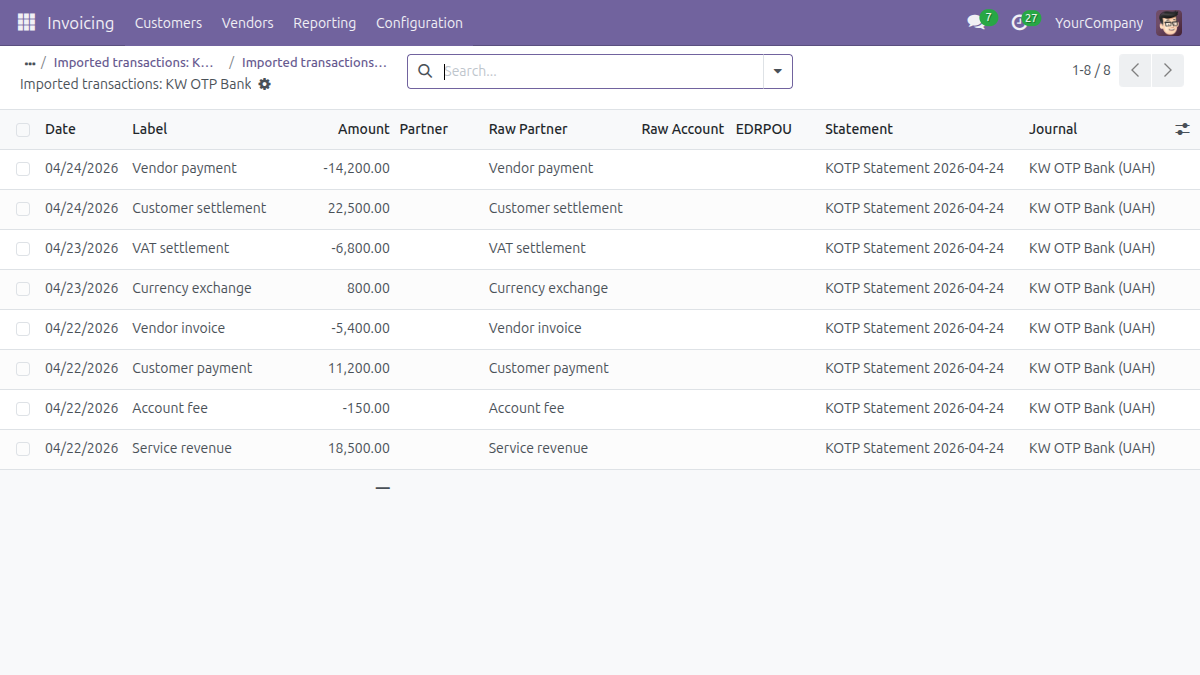The width and height of the screenshot is (1200, 675).
Task: Tick the checkbox for Vendor invoice row
Action: pos(23,329)
